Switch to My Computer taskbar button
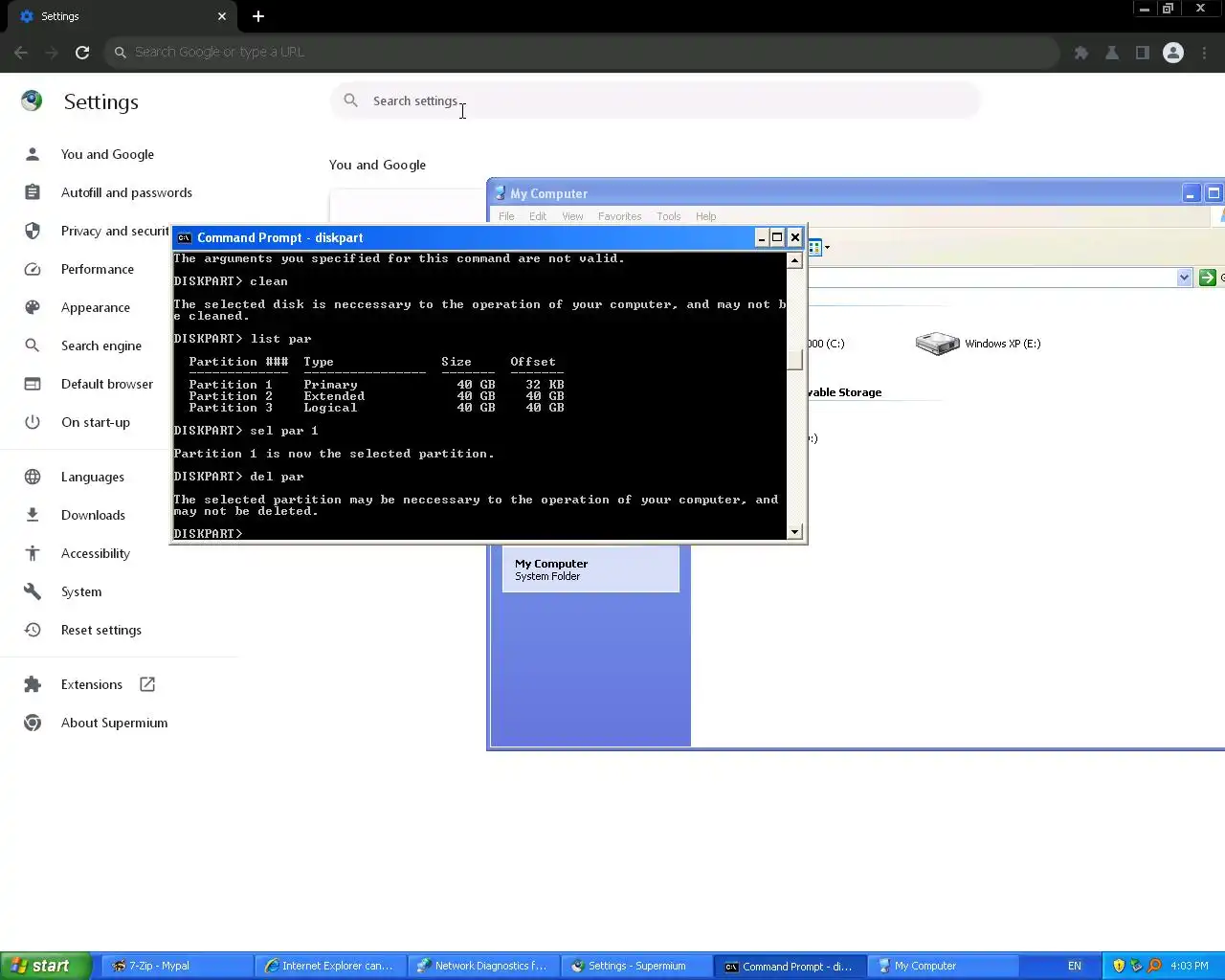 [943, 966]
